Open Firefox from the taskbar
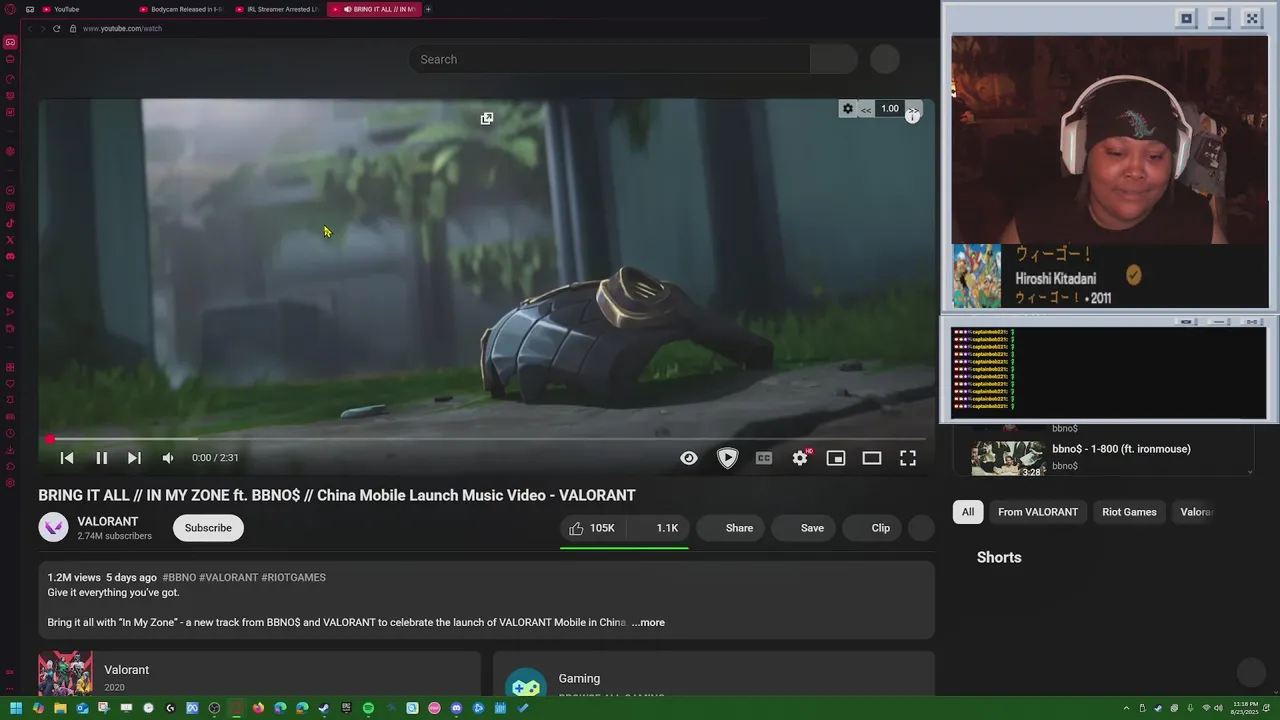This screenshot has height=720, width=1280. pyautogui.click(x=258, y=708)
